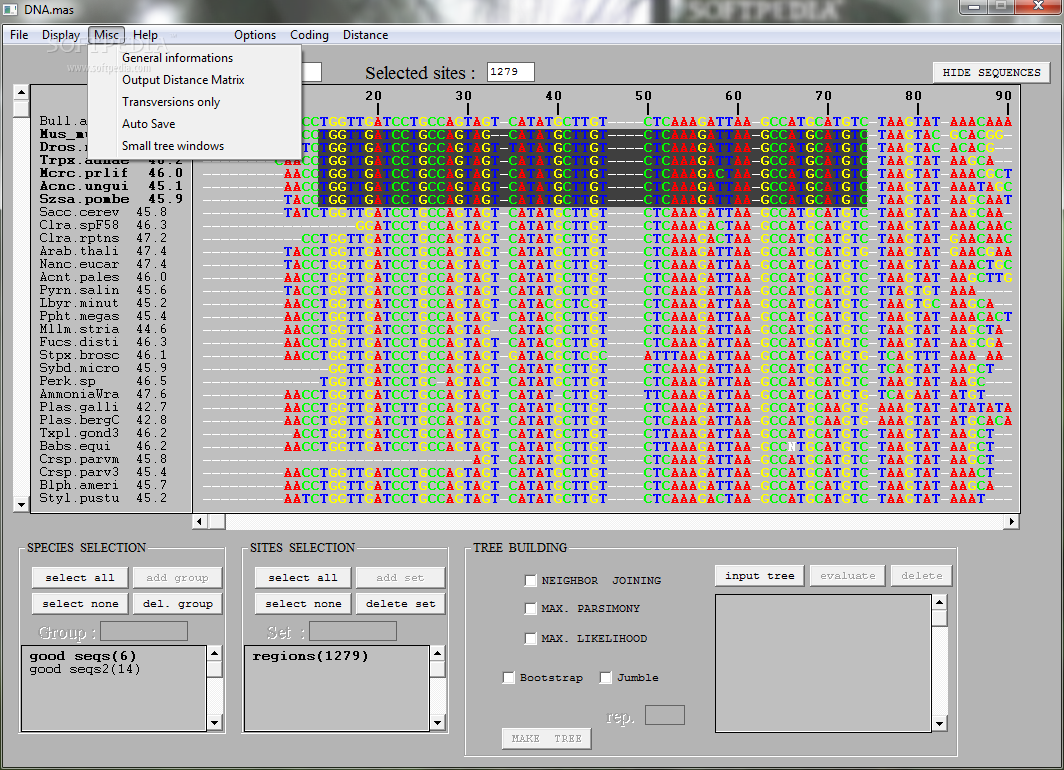Click the delete set button
This screenshot has width=1064, height=770.
pyautogui.click(x=400, y=603)
